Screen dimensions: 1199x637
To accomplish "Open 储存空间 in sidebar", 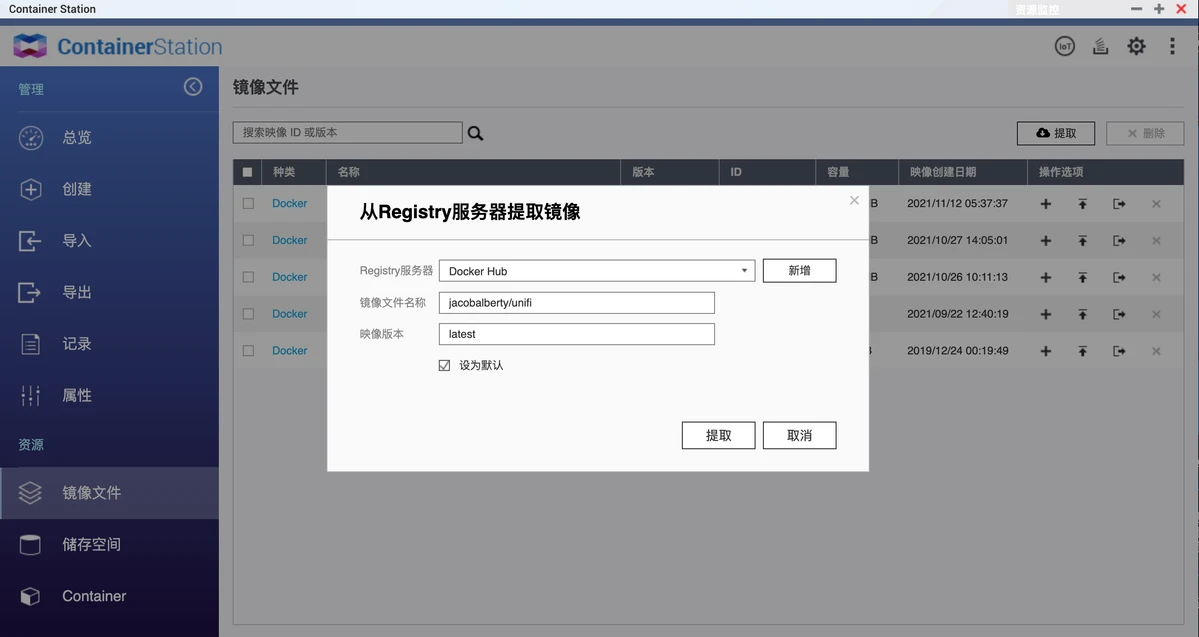I will (109, 544).
